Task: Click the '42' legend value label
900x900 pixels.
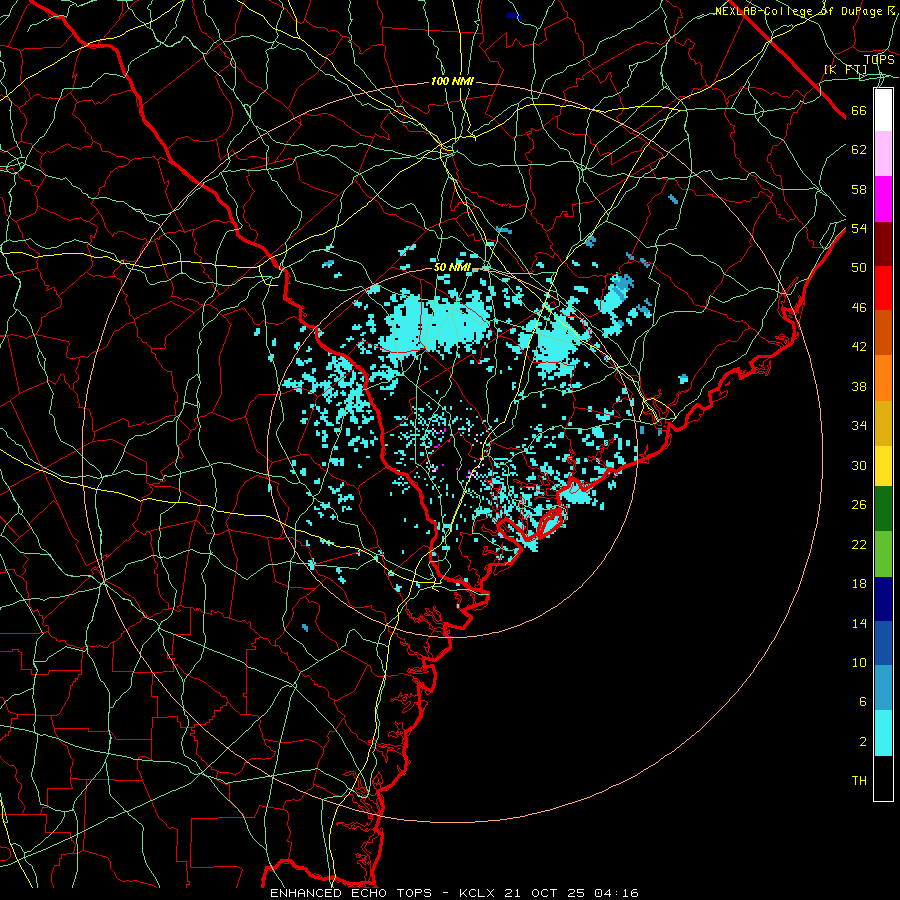Action: coord(859,347)
